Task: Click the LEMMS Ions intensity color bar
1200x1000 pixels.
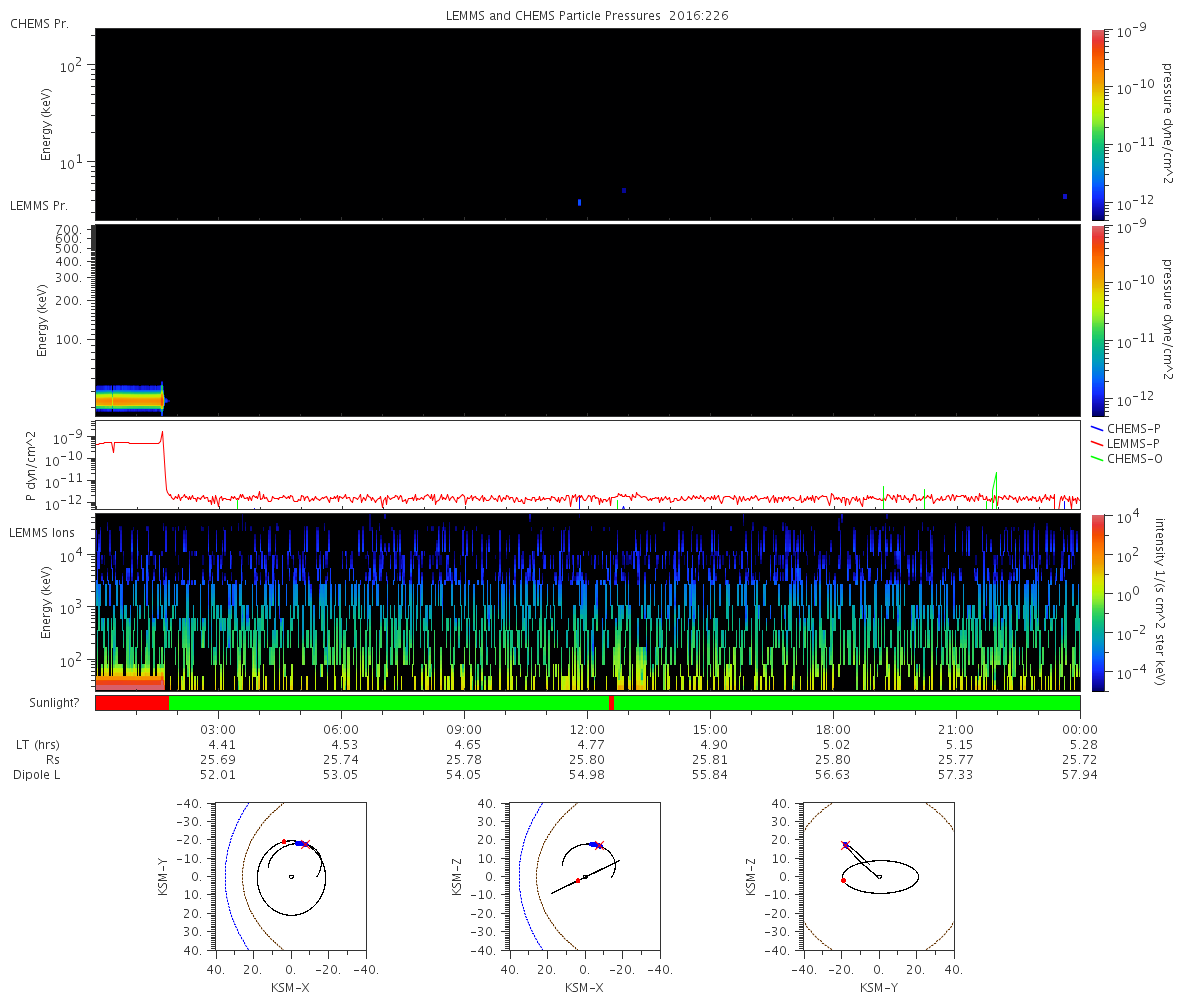Action: click(x=1097, y=602)
